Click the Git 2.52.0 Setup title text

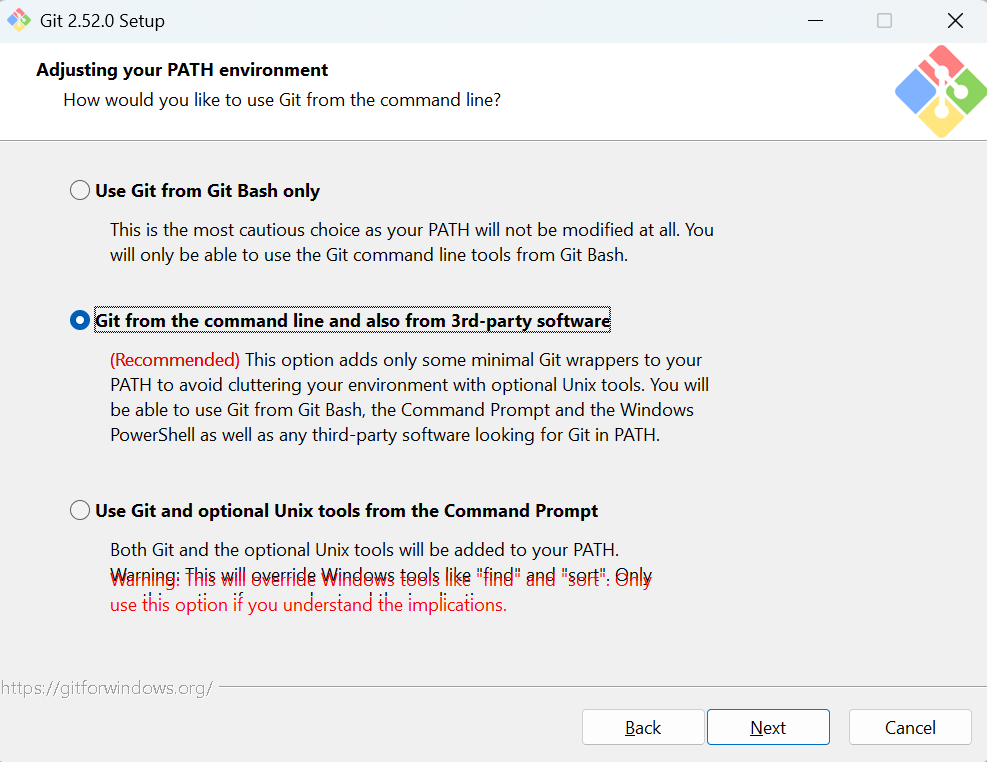coord(102,21)
